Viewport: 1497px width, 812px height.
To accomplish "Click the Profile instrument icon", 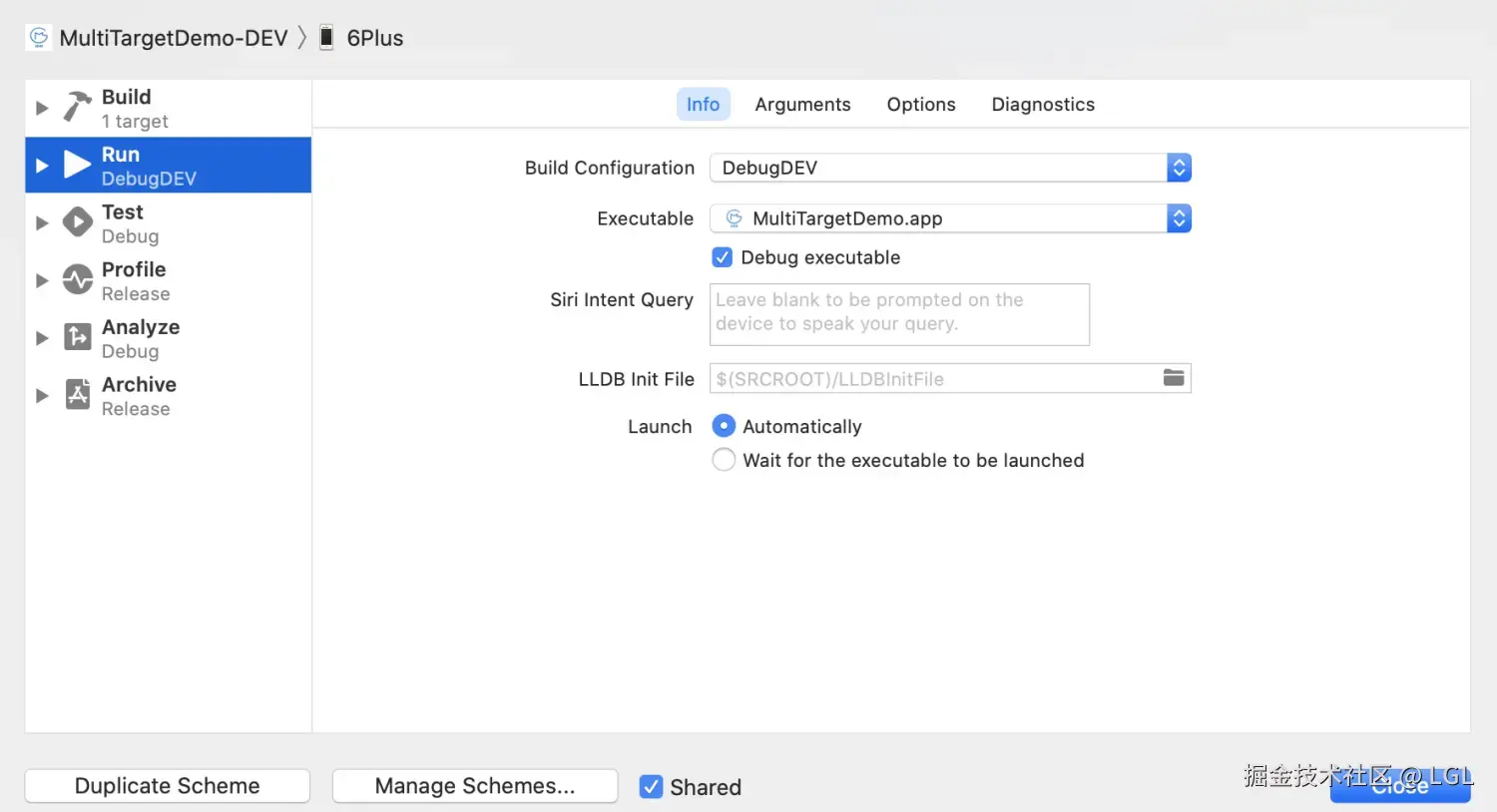I will [78, 279].
